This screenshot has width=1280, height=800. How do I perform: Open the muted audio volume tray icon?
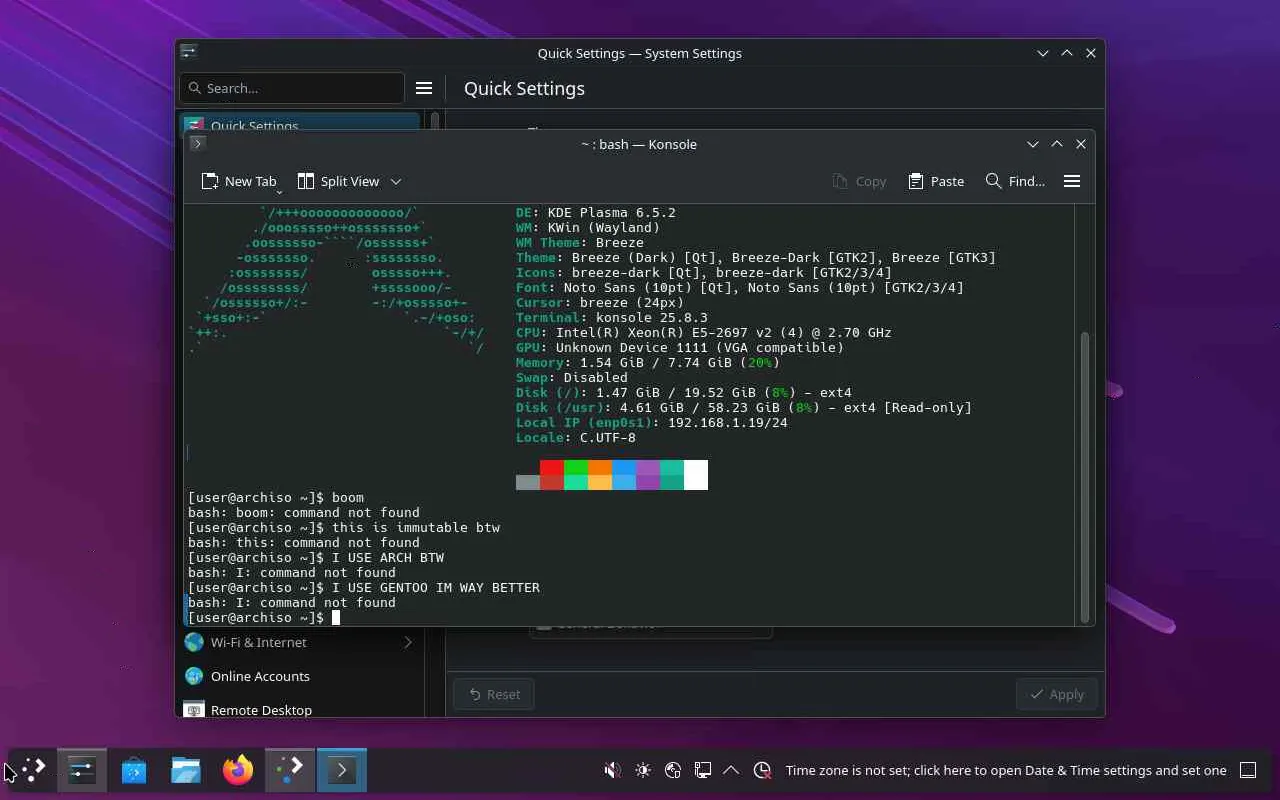(x=612, y=770)
